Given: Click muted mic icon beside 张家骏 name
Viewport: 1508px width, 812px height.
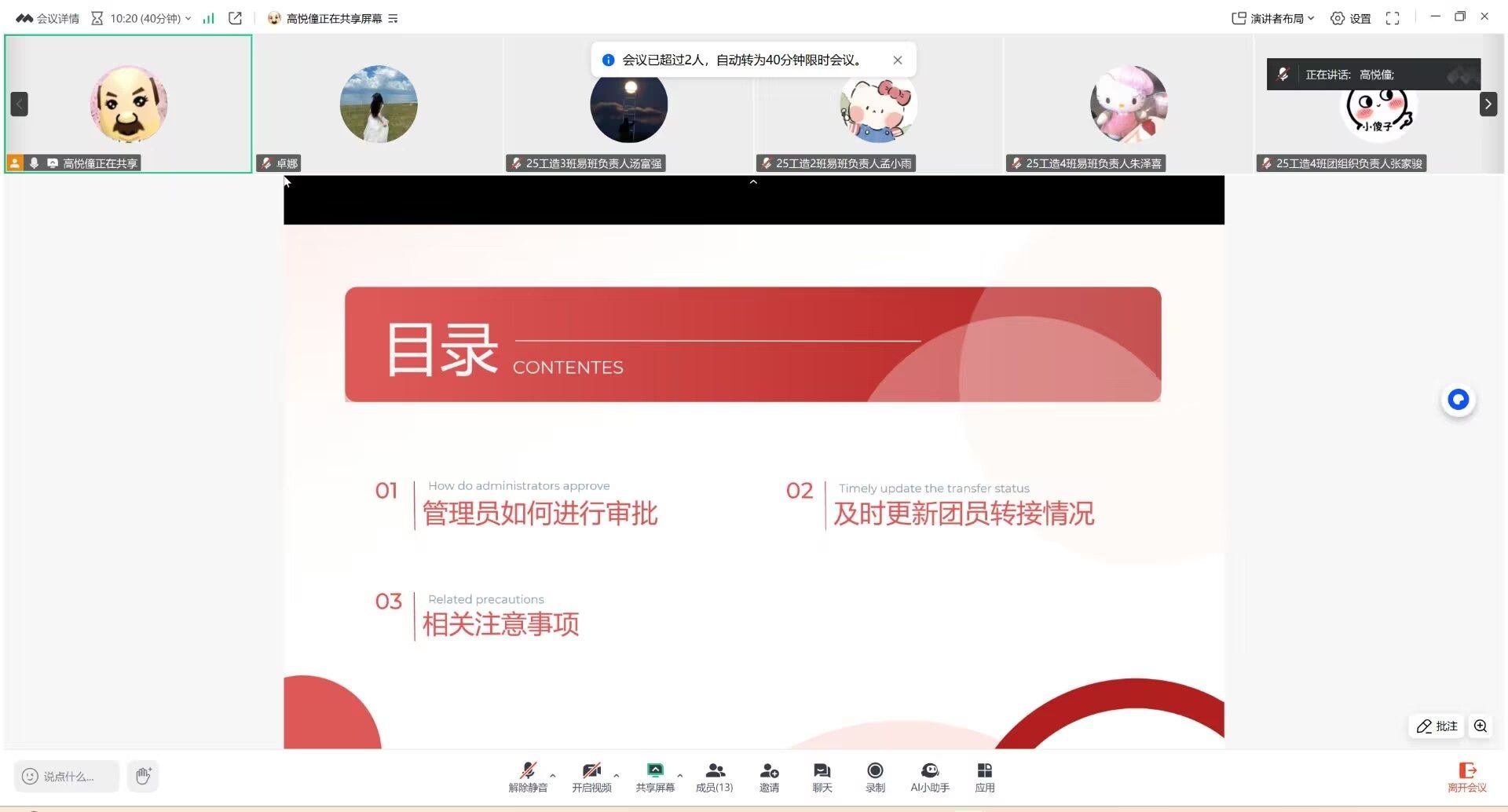Looking at the screenshot, I should pos(1267,163).
